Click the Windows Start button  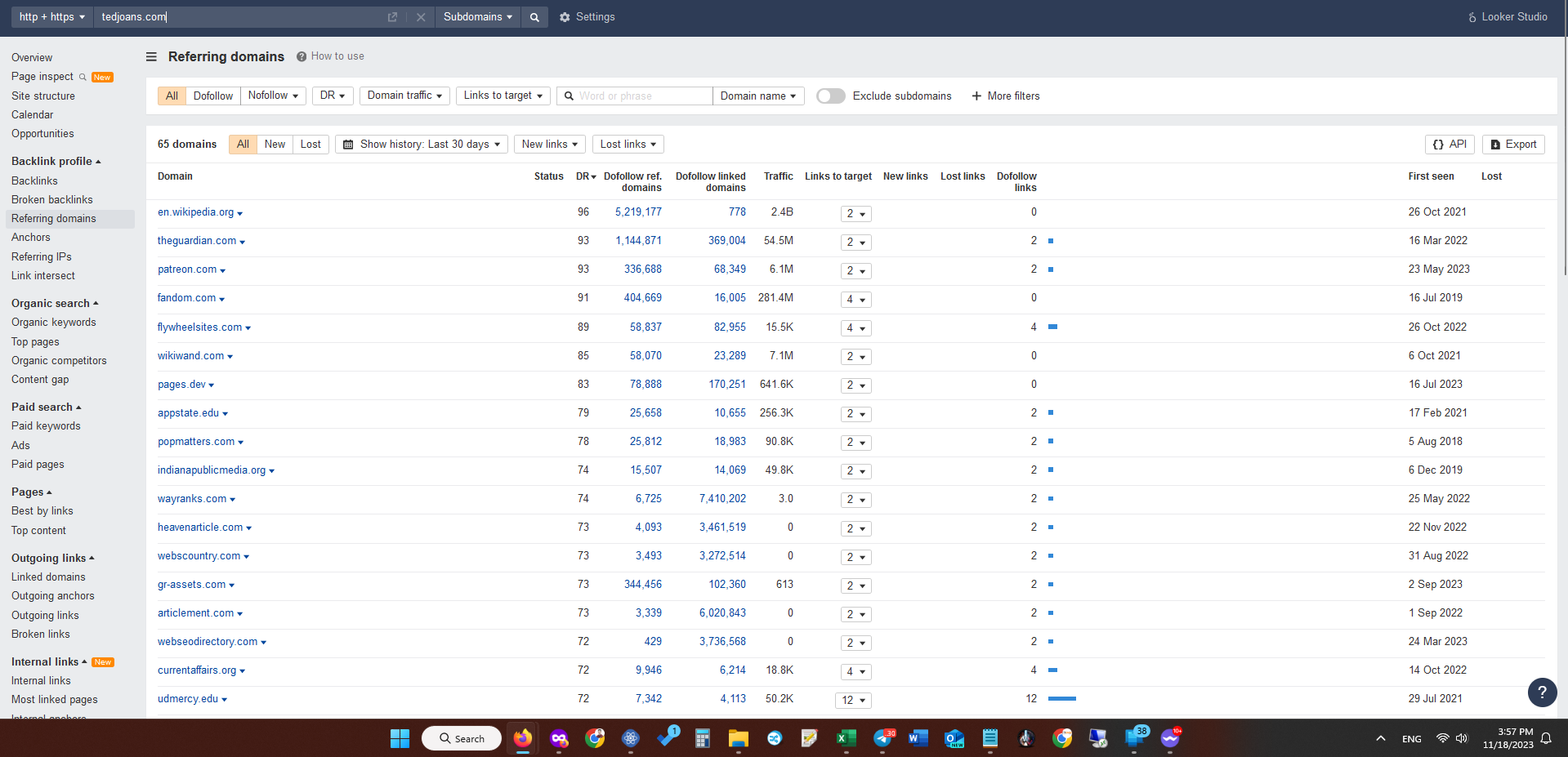[x=400, y=738]
